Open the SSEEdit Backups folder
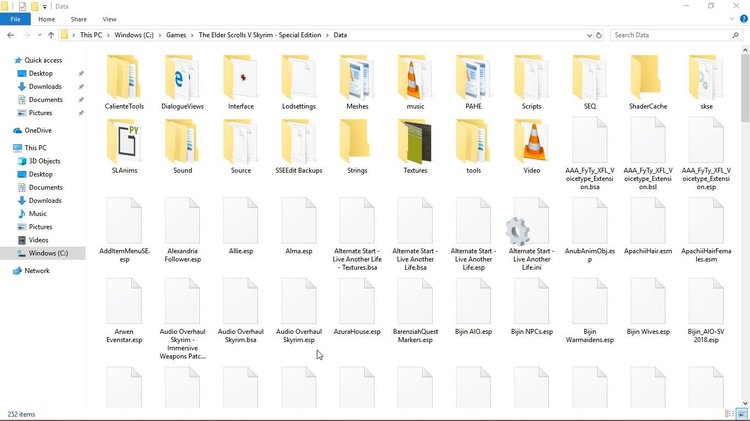This screenshot has width=750, height=421. pos(299,146)
